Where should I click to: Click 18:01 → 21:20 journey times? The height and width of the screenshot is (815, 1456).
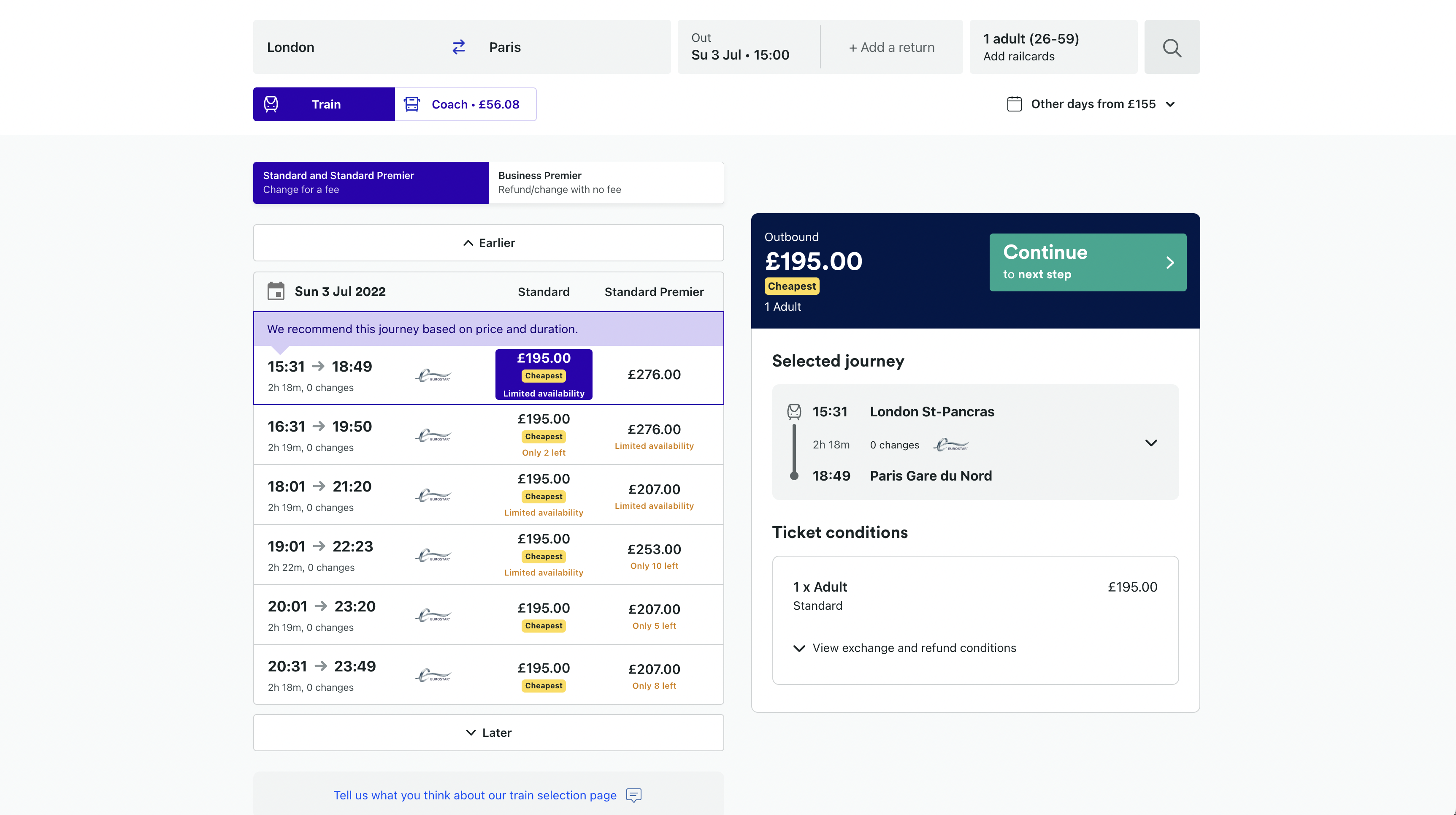(320, 486)
